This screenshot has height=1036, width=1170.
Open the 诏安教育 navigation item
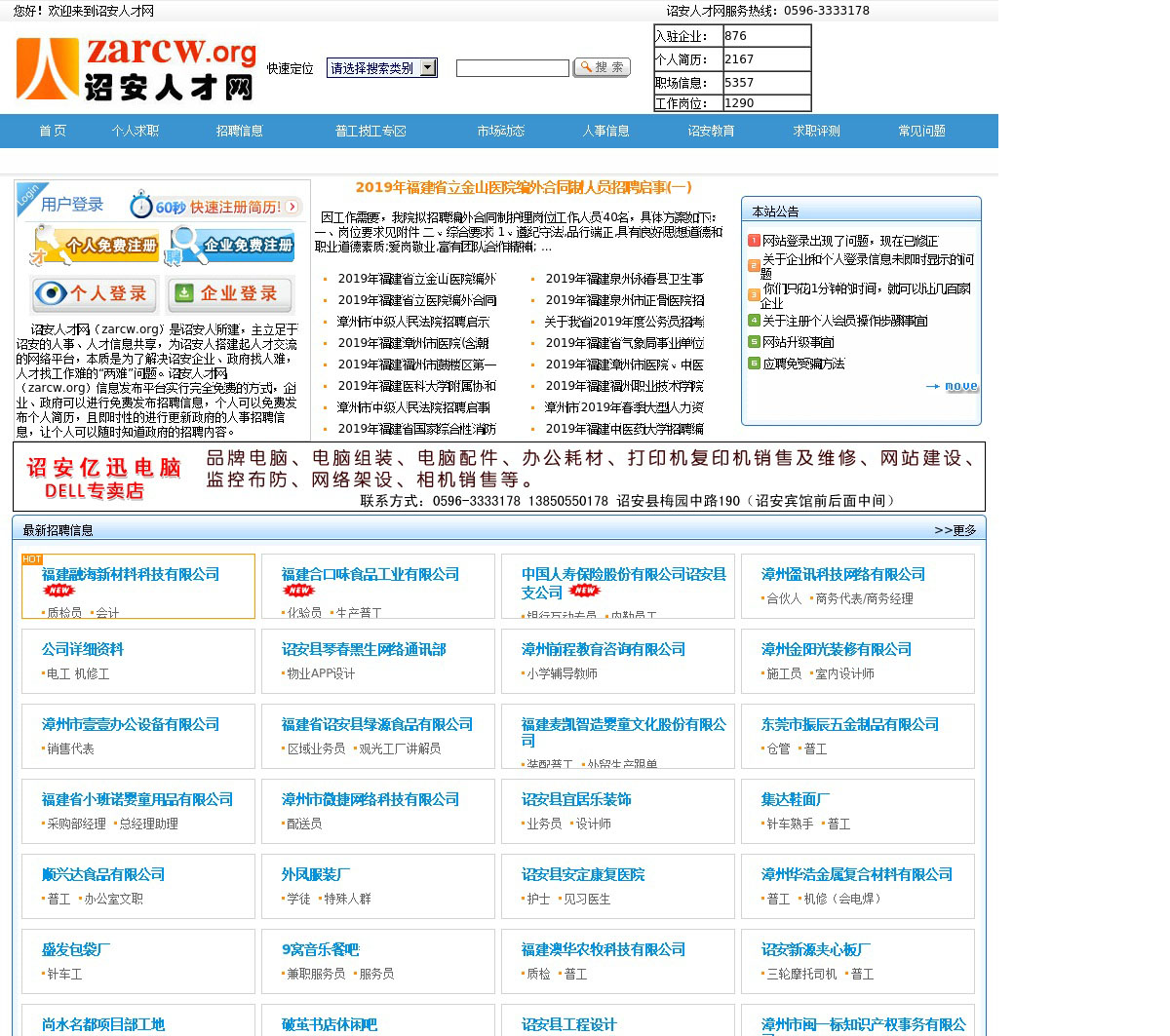point(711,131)
